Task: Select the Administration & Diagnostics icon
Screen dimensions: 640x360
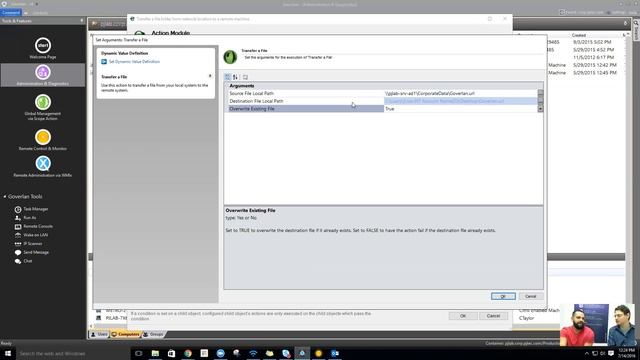Action: [43, 72]
